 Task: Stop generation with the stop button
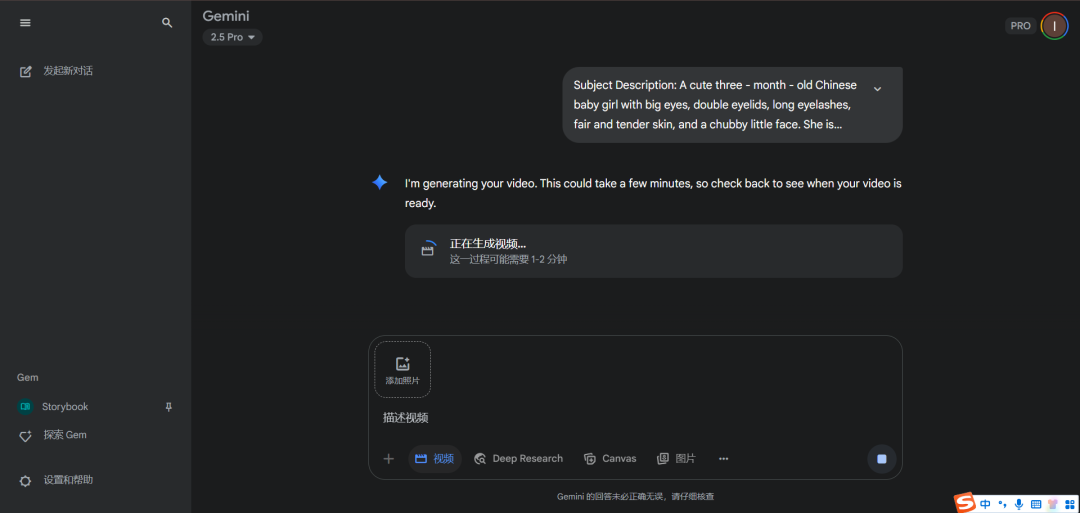[x=881, y=459]
